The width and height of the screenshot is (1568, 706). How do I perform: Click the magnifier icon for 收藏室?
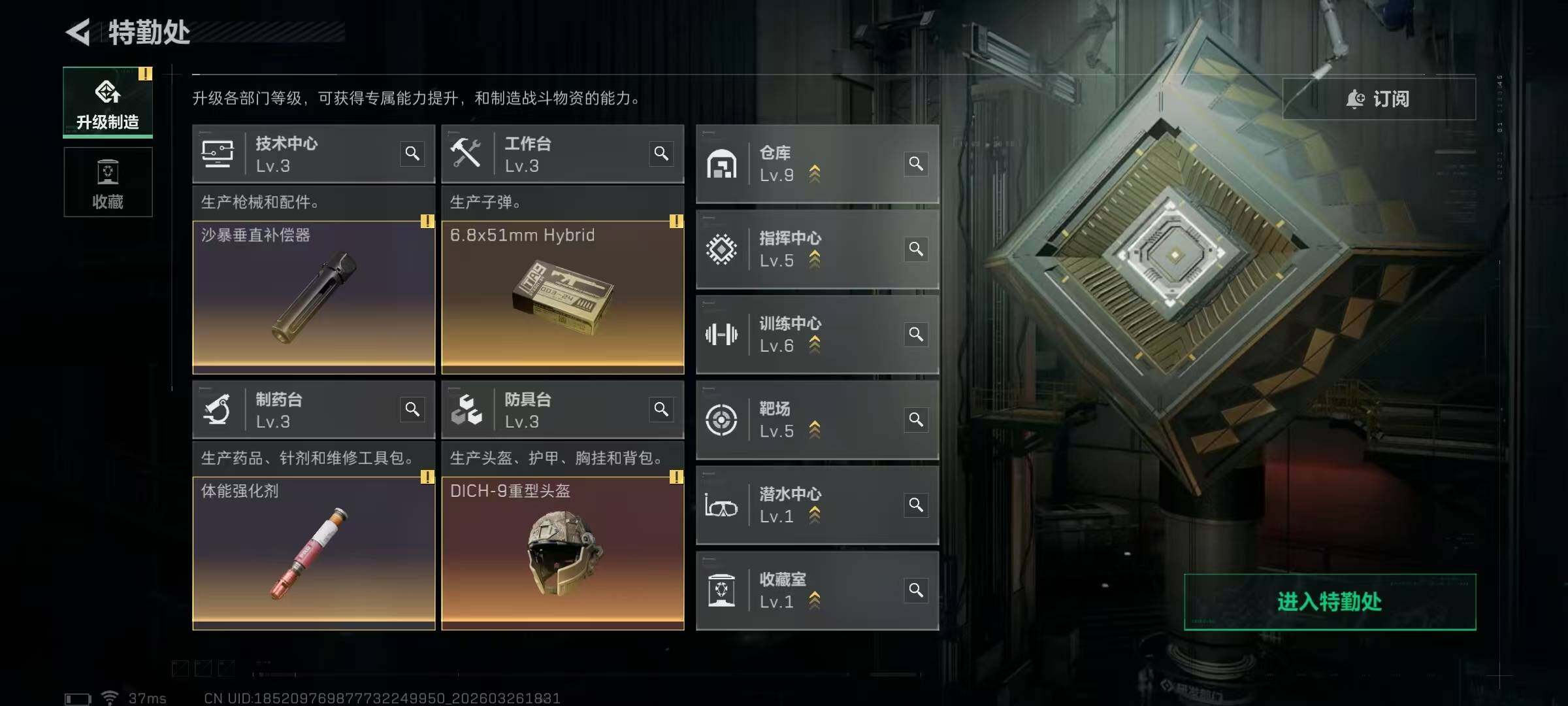(916, 590)
